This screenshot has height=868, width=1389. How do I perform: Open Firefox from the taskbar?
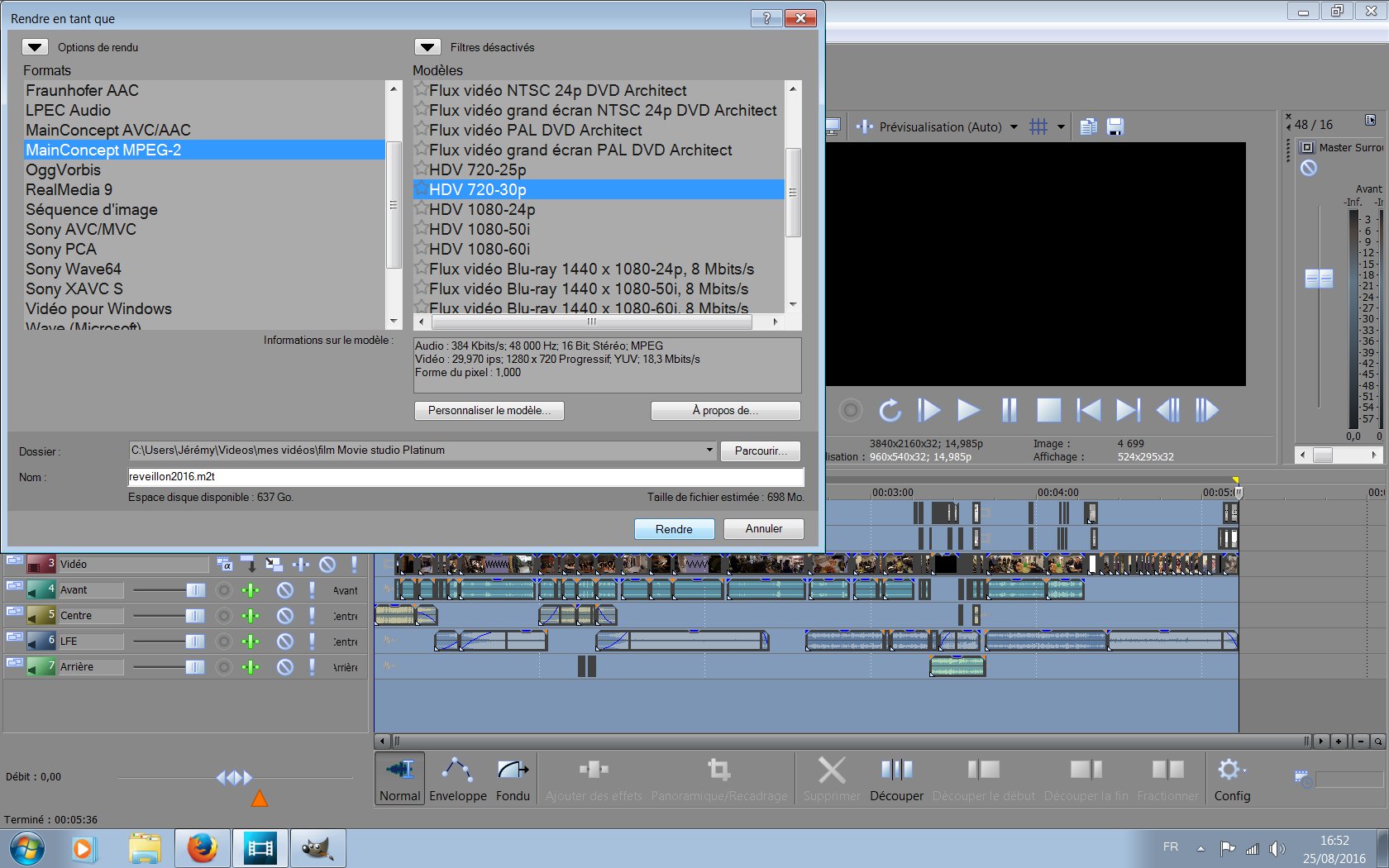pos(201,848)
